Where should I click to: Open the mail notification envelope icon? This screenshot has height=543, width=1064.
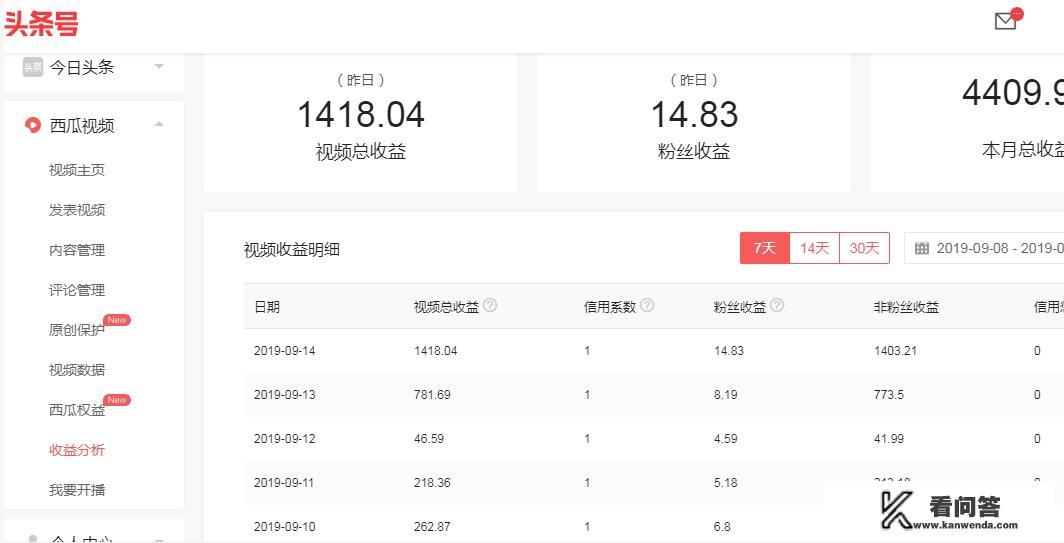(1005, 22)
